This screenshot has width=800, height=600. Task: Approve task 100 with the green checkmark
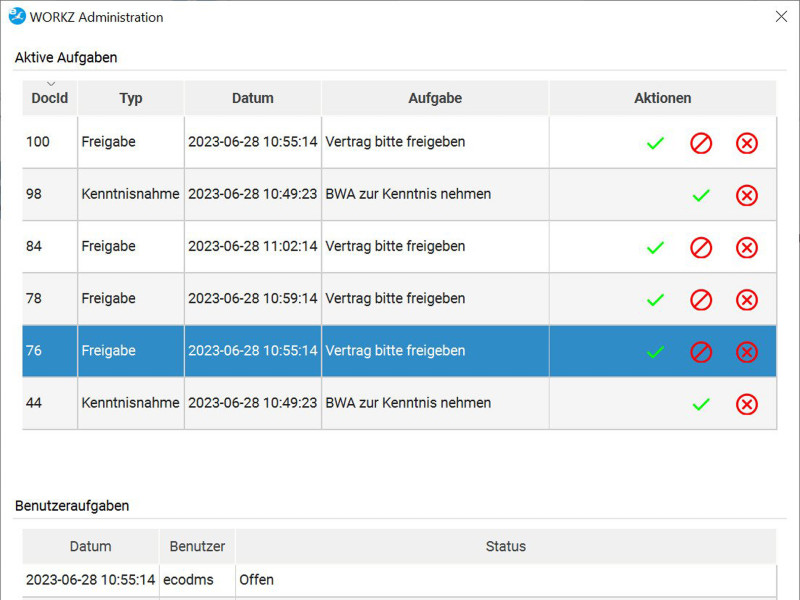point(655,143)
